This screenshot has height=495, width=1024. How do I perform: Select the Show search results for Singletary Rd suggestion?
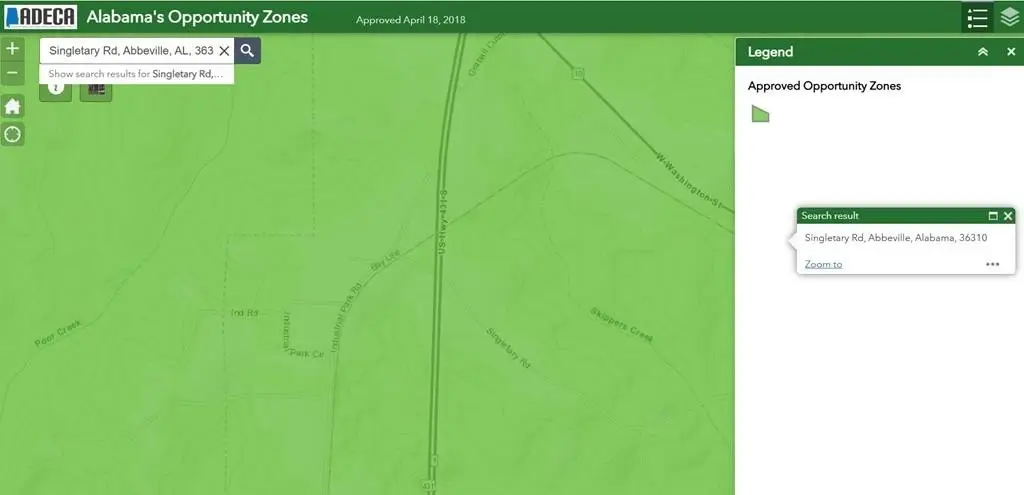point(136,74)
